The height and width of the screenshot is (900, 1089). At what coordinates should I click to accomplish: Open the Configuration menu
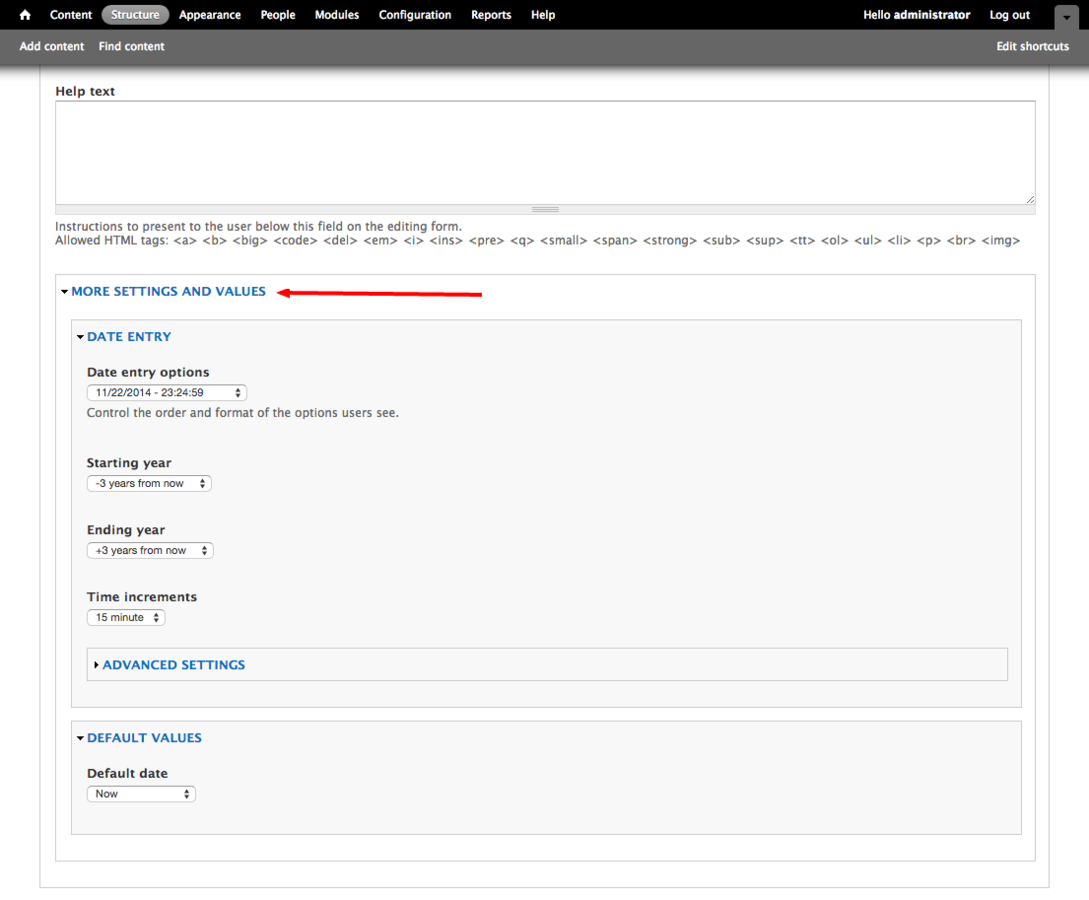pyautogui.click(x=415, y=15)
